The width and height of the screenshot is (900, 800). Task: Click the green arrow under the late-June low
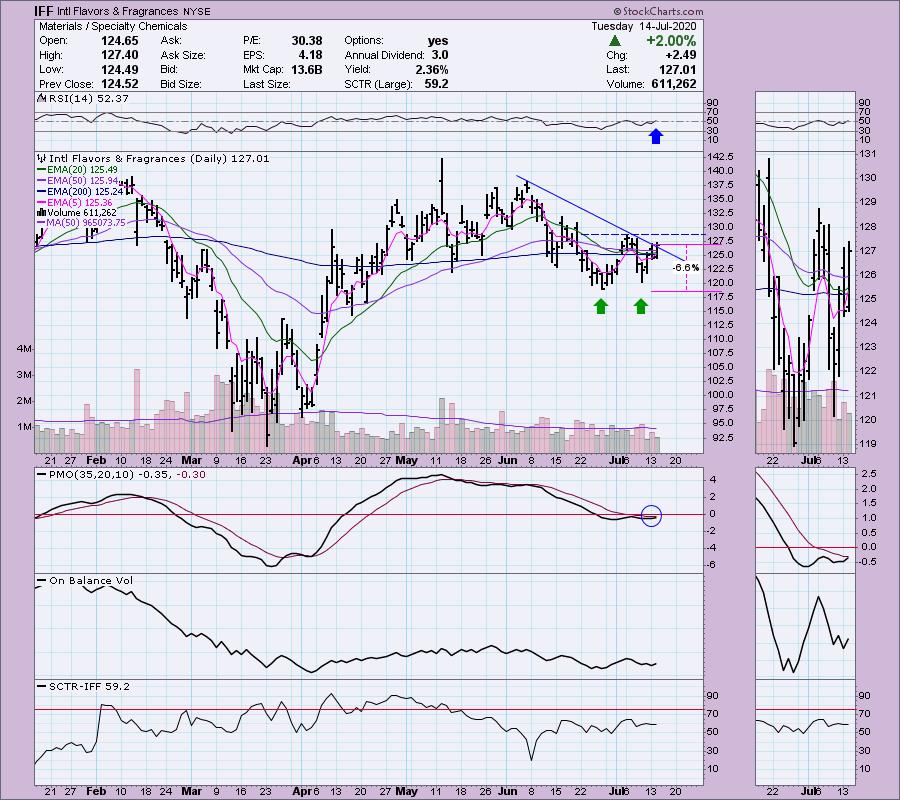pyautogui.click(x=600, y=306)
